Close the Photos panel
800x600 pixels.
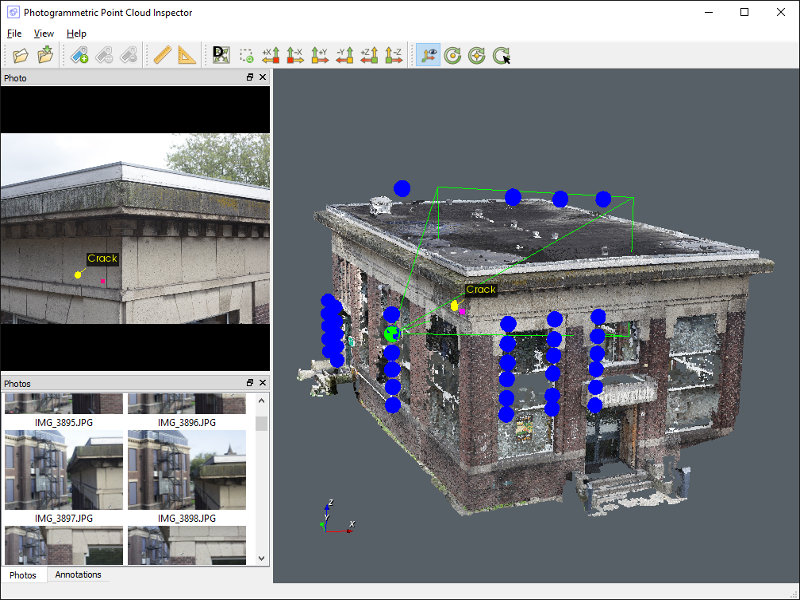click(263, 383)
